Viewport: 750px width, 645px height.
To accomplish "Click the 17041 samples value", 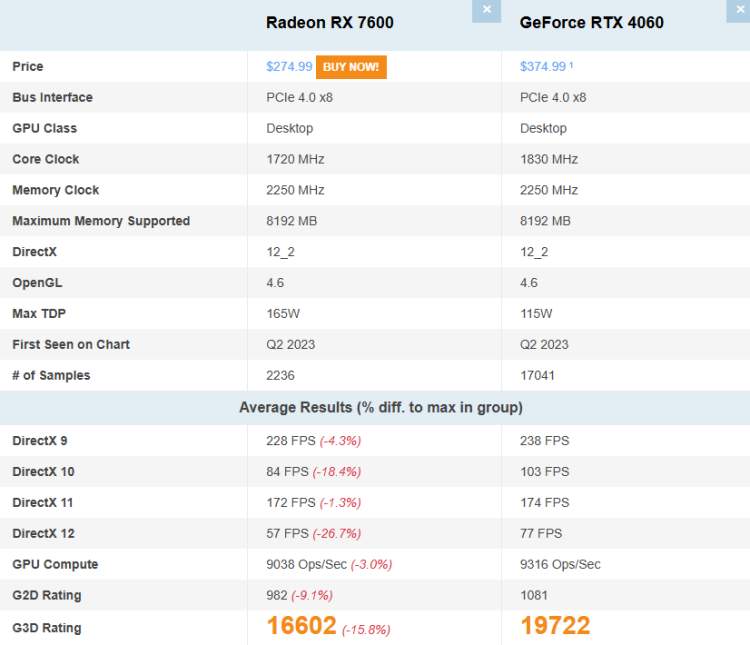I will click(x=537, y=376).
